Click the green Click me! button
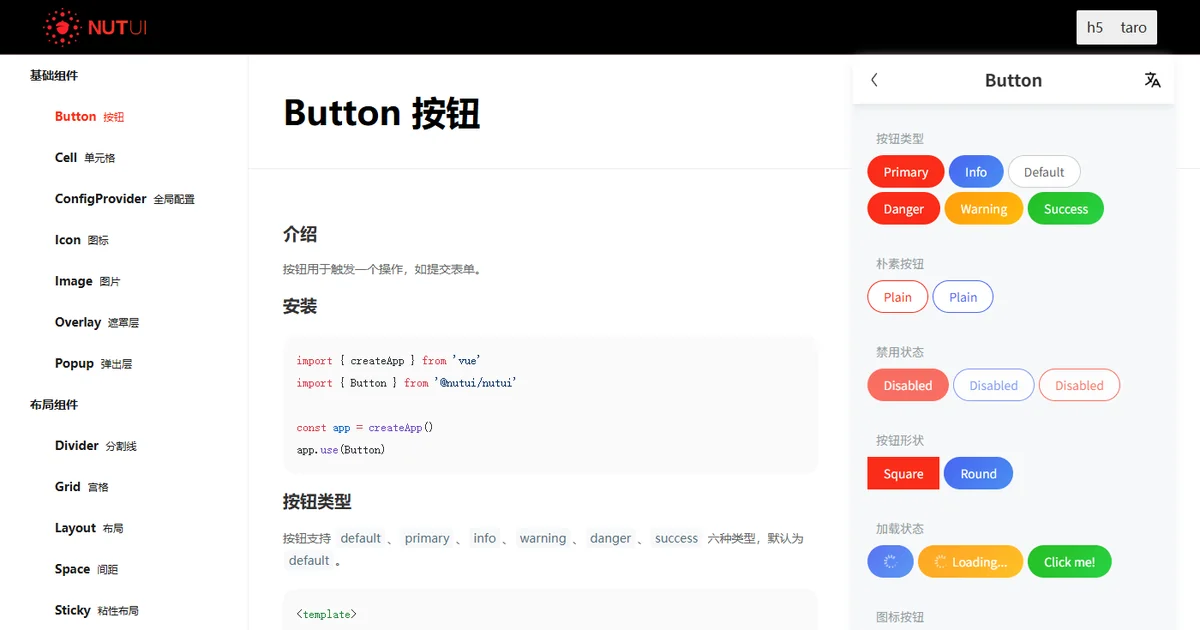Screen dimensions: 1200x630 tap(1070, 562)
